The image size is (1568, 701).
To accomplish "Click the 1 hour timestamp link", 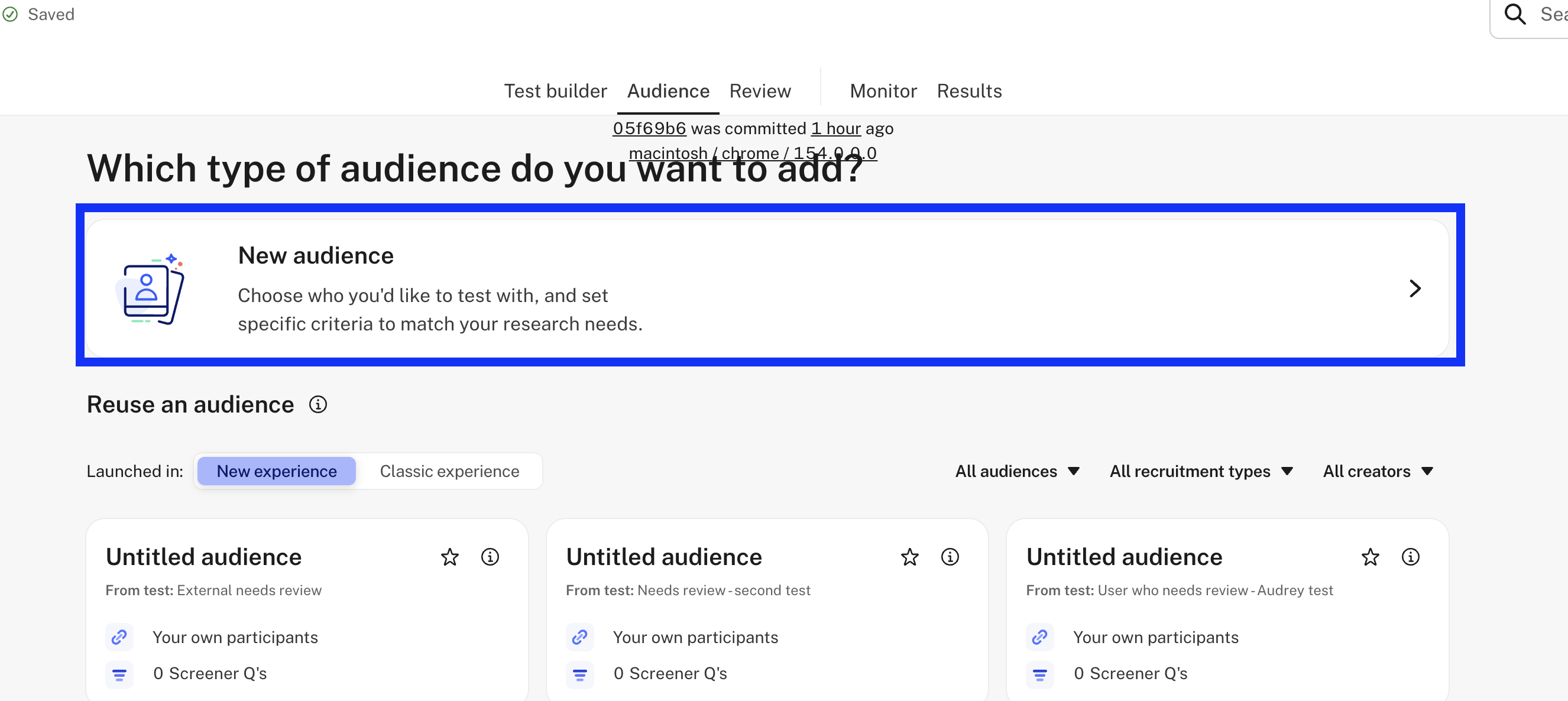I will tap(836, 128).
